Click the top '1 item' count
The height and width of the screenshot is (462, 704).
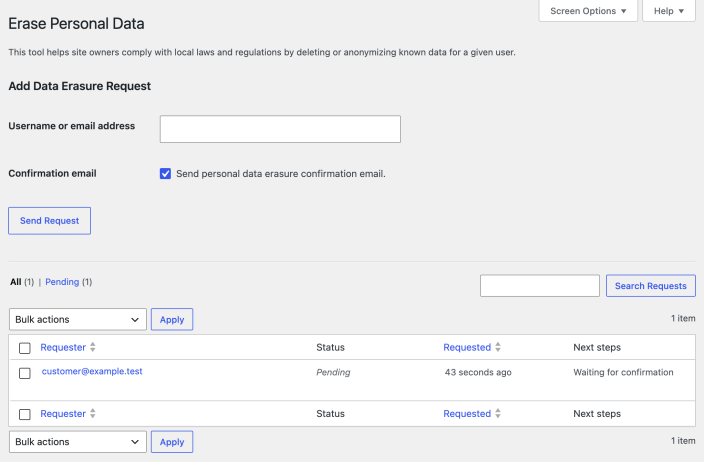pyautogui.click(x=683, y=318)
